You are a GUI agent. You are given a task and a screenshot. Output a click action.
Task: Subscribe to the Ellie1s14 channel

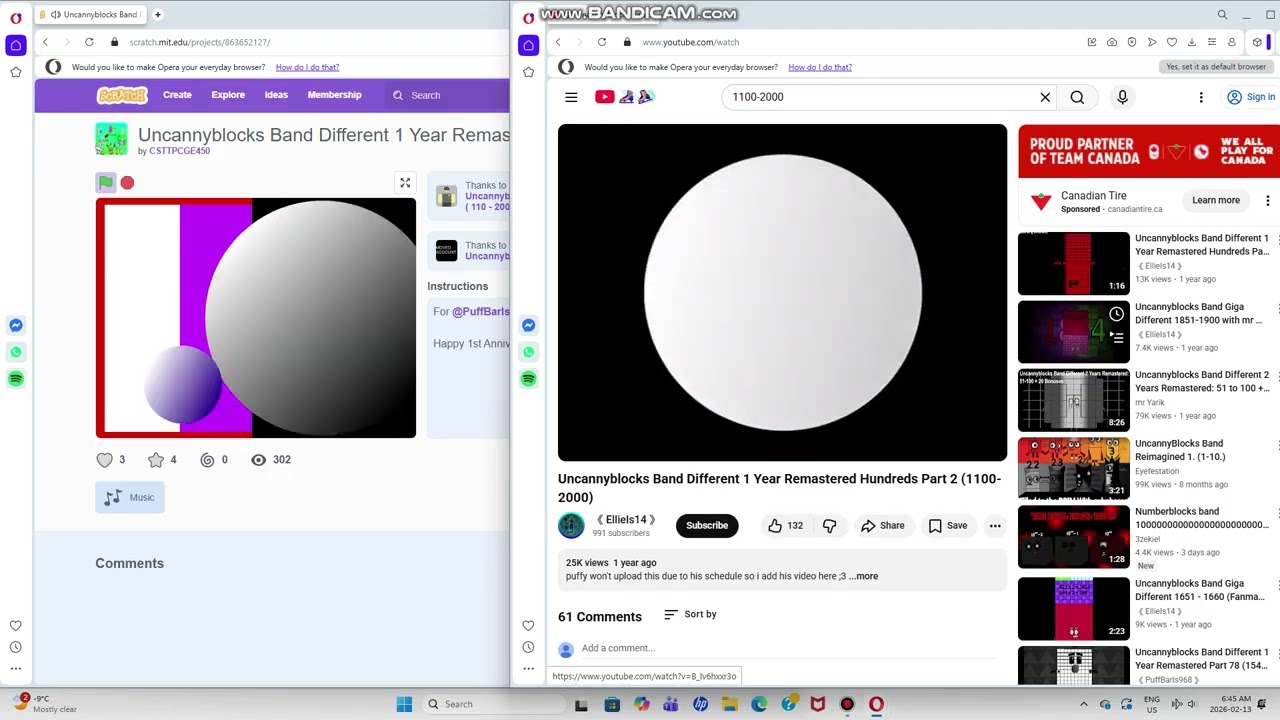(x=707, y=526)
